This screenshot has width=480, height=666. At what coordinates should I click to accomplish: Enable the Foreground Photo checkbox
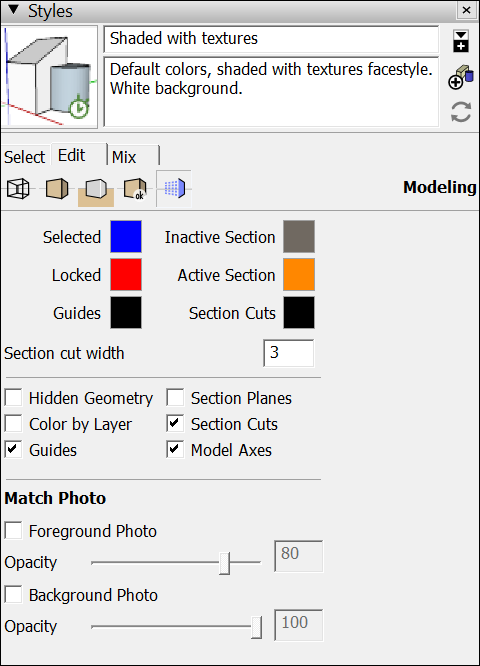tap(14, 531)
